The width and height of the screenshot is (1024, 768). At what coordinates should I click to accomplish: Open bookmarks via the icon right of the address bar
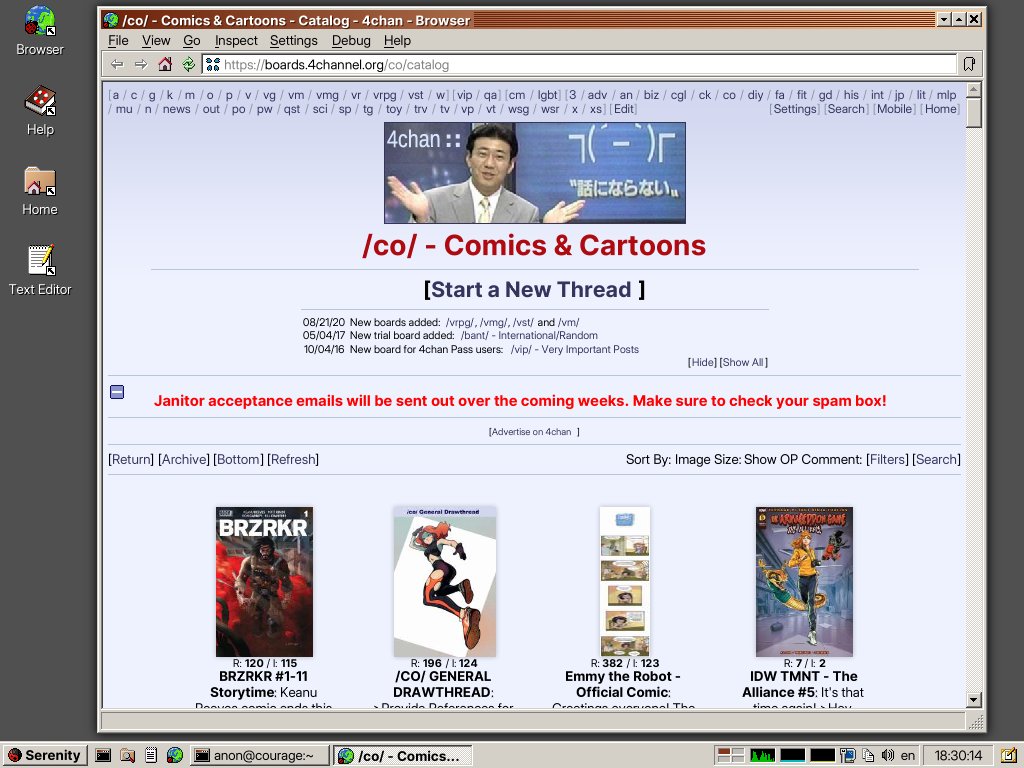(x=969, y=62)
